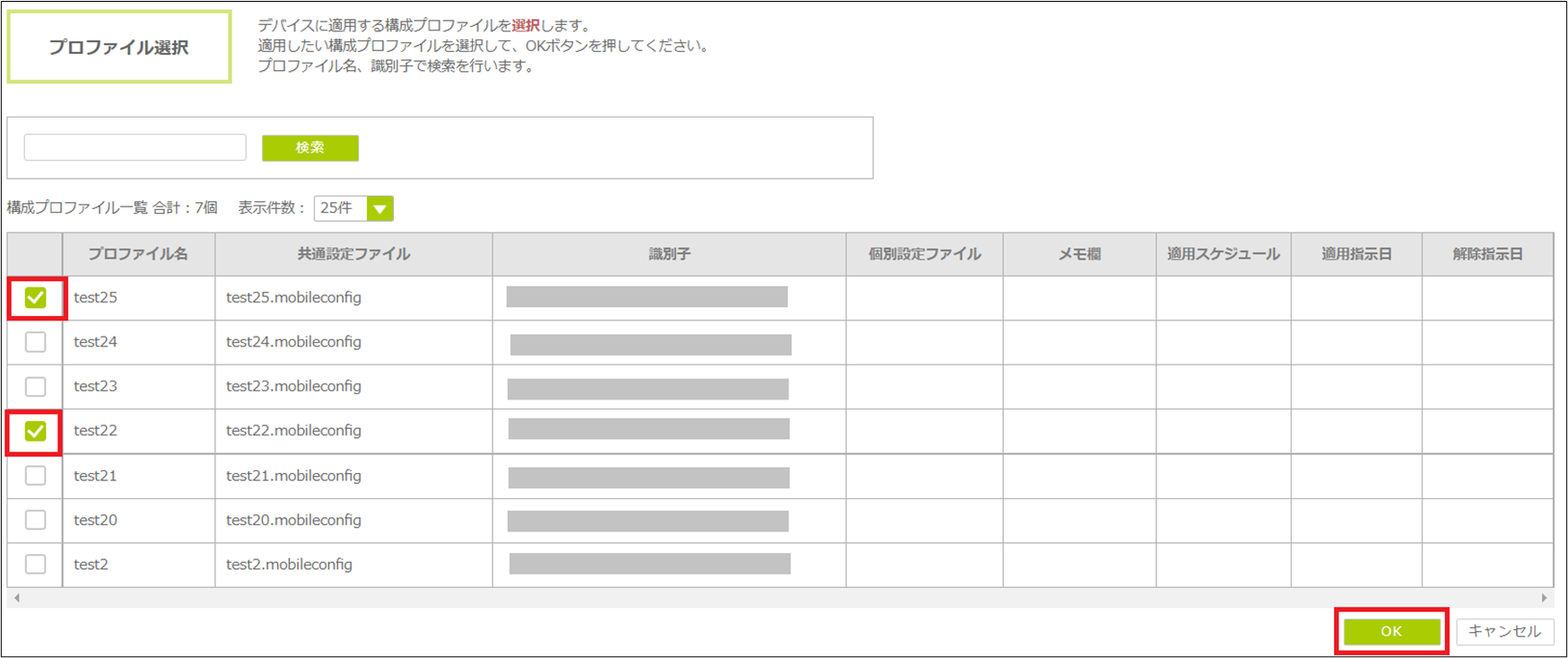Click the right scroll arrow of table
The width and height of the screenshot is (1568, 658).
point(1544,598)
